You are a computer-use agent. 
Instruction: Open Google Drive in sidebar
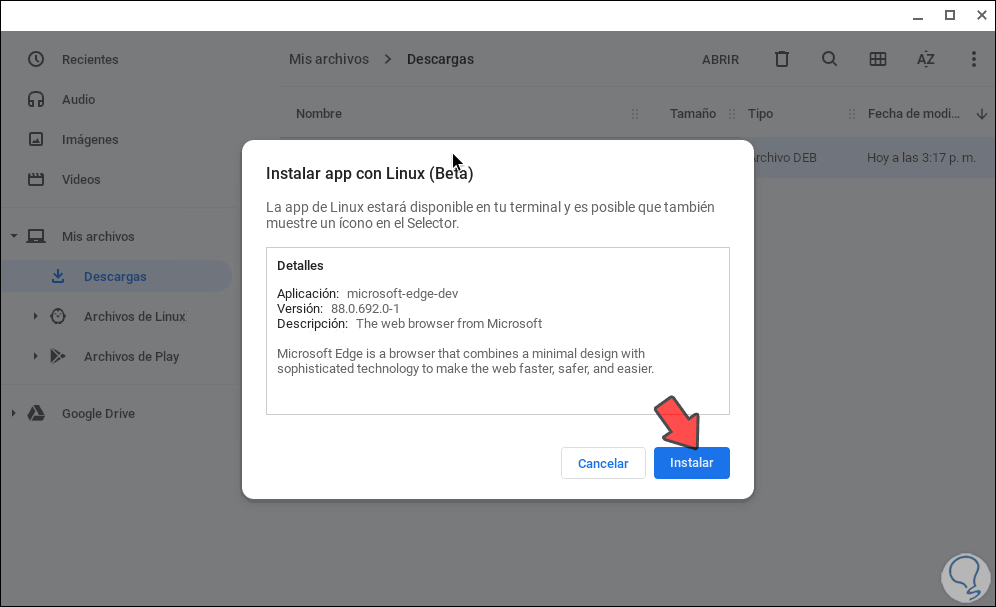(x=98, y=414)
